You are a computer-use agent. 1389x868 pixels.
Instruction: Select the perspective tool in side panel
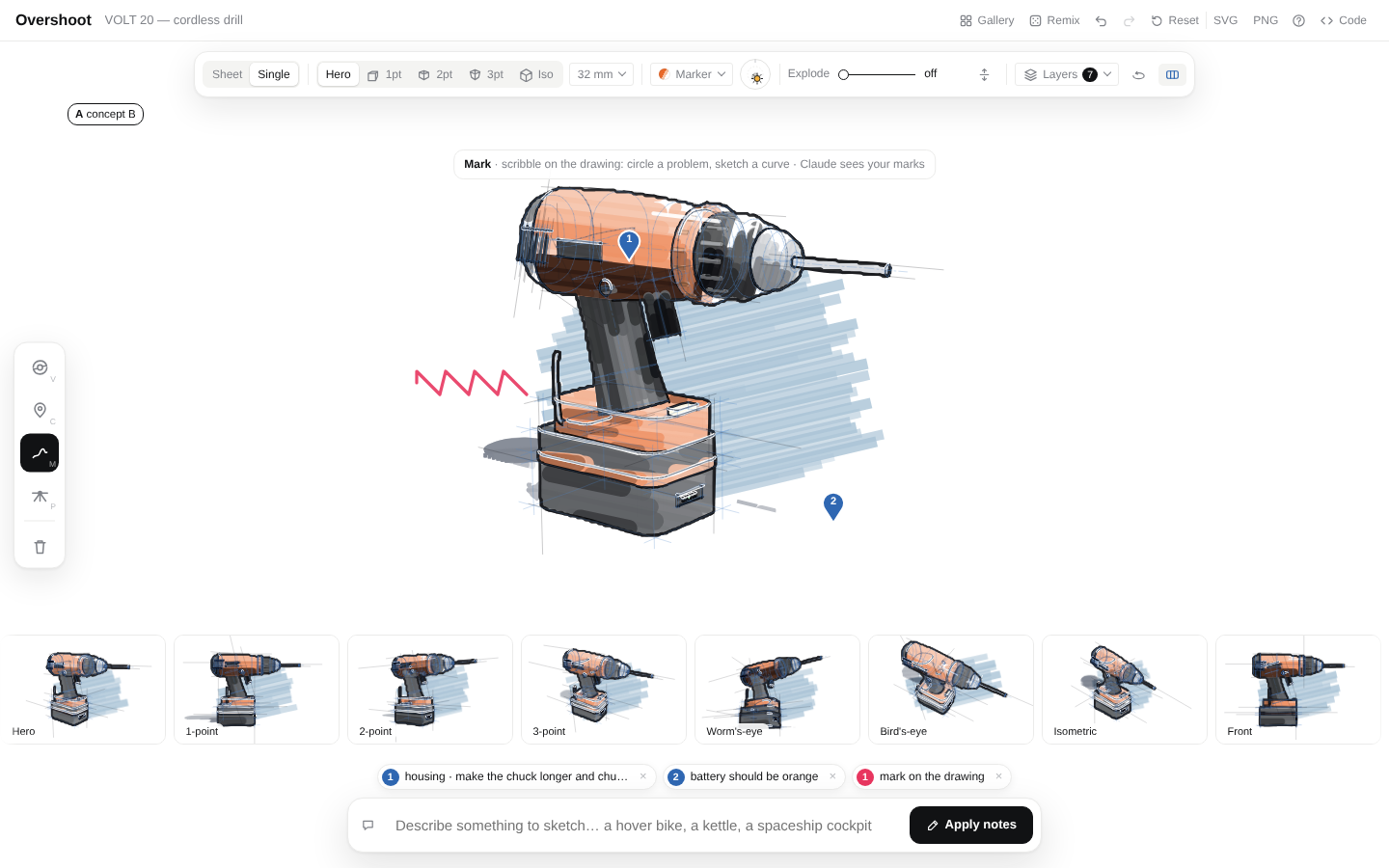coord(40,497)
